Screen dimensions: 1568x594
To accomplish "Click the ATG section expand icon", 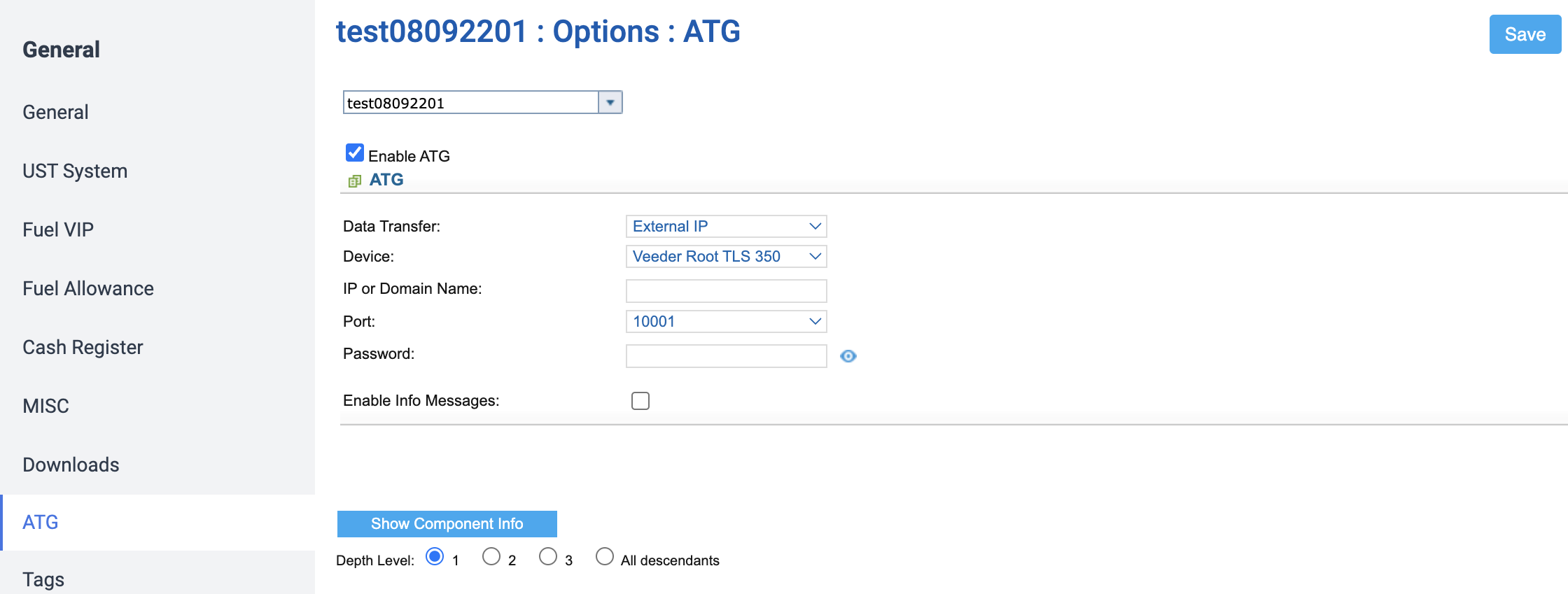I will click(355, 181).
